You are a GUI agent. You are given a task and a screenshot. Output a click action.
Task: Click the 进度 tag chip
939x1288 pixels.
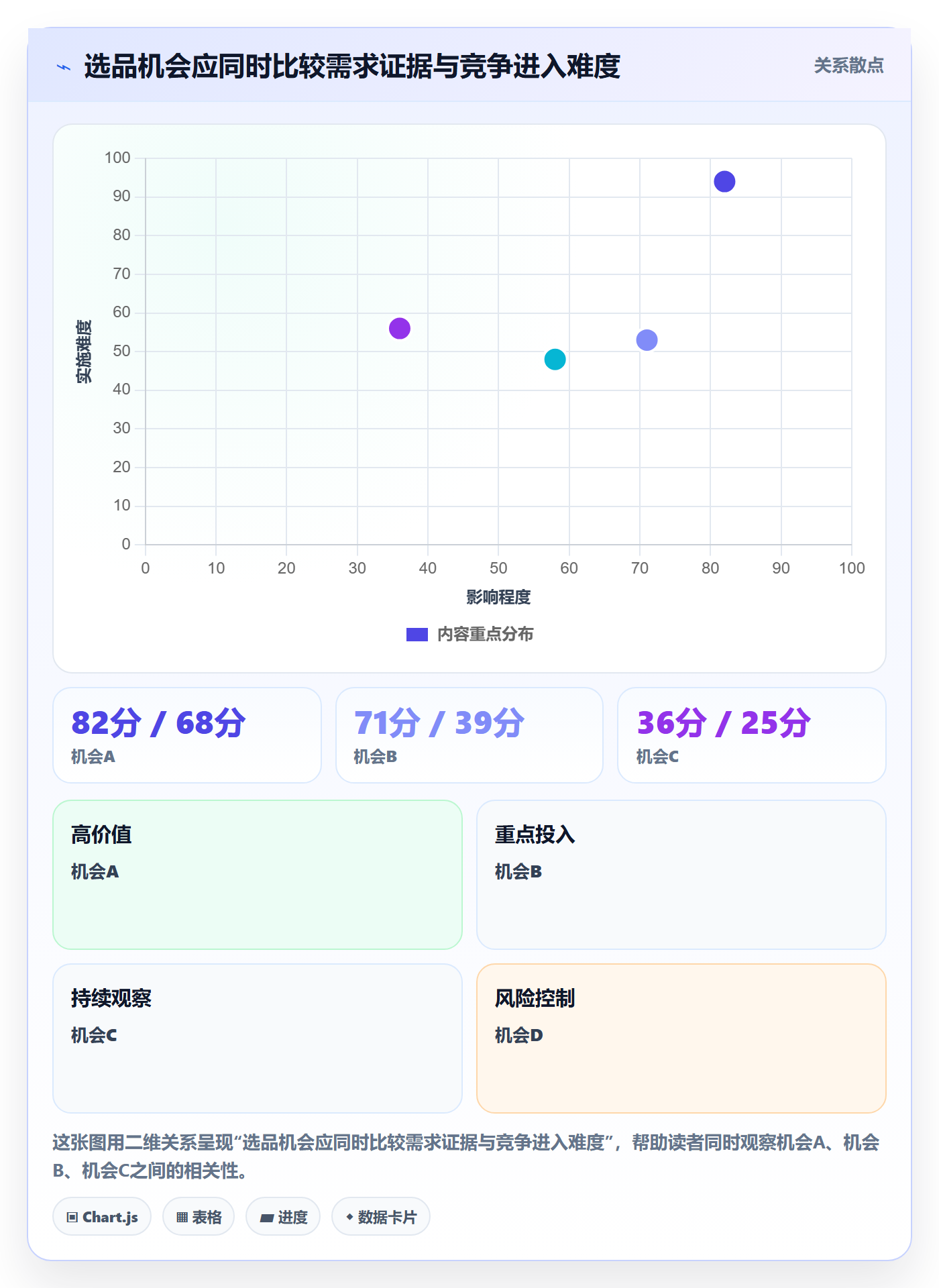283,1217
